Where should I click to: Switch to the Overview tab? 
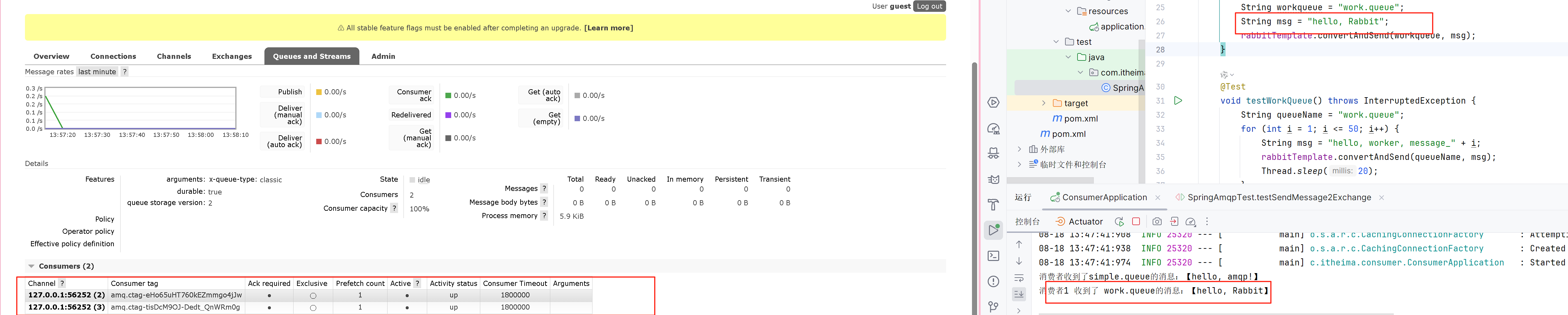51,56
